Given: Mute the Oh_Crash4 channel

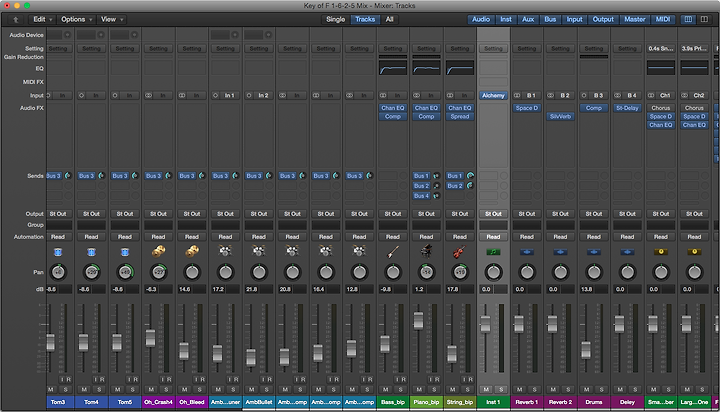Looking at the screenshot, I should tap(151, 389).
